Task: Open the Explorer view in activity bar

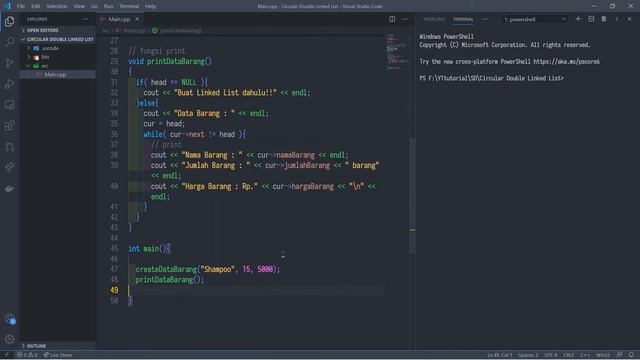Action: tap(9, 21)
